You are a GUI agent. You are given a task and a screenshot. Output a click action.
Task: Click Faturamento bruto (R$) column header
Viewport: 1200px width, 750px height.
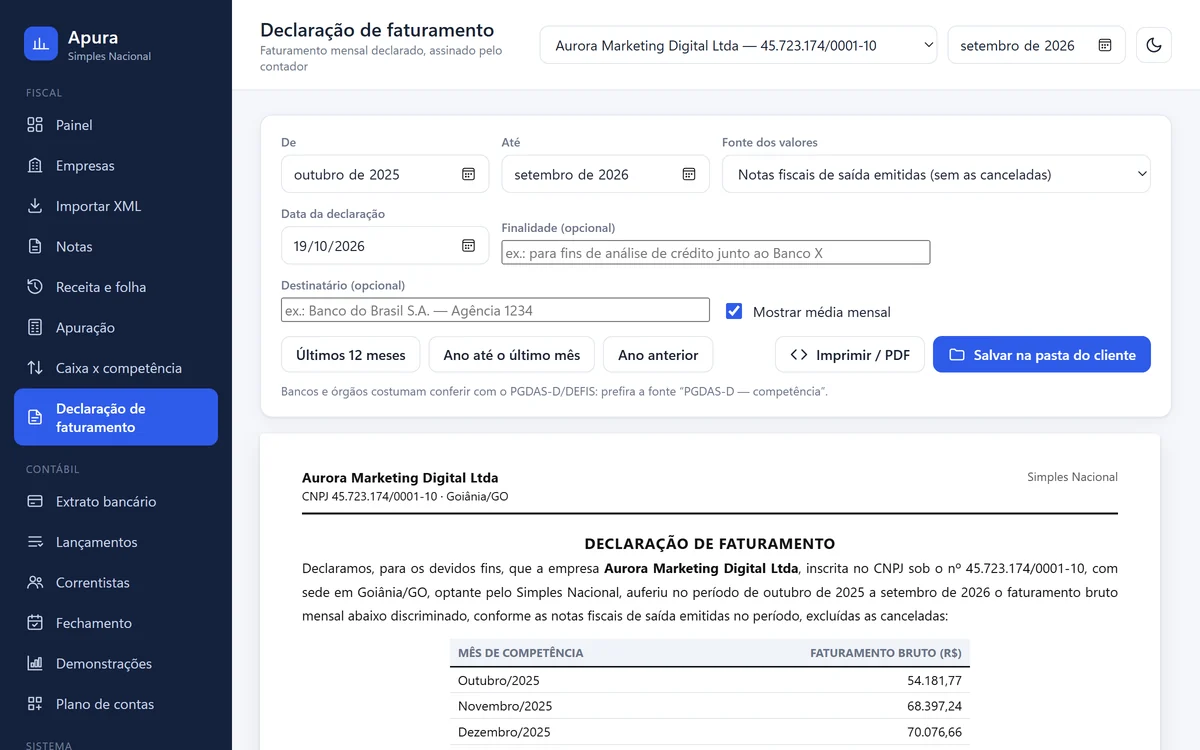886,653
